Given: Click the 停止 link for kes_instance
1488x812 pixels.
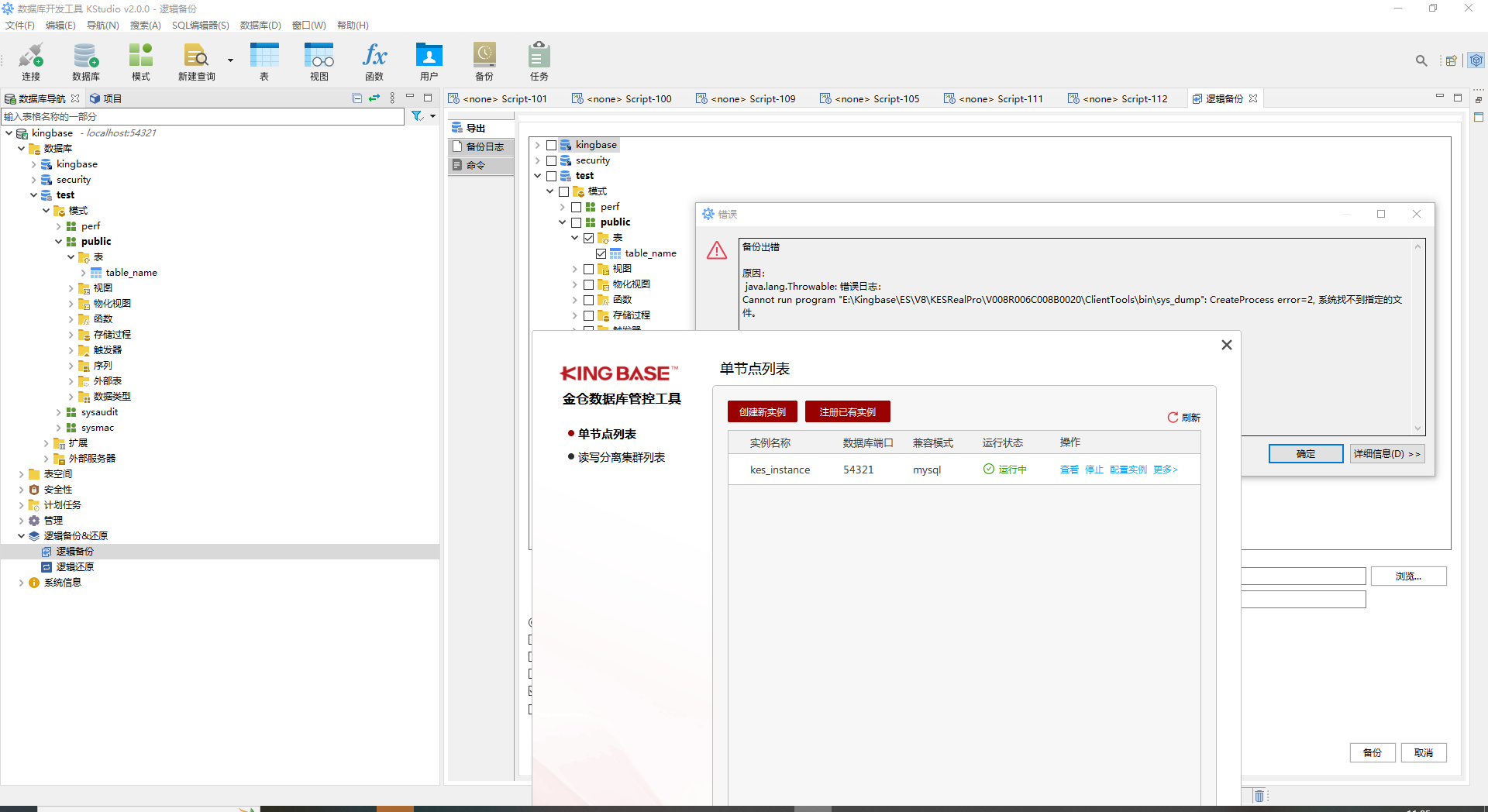Looking at the screenshot, I should pyautogui.click(x=1094, y=470).
